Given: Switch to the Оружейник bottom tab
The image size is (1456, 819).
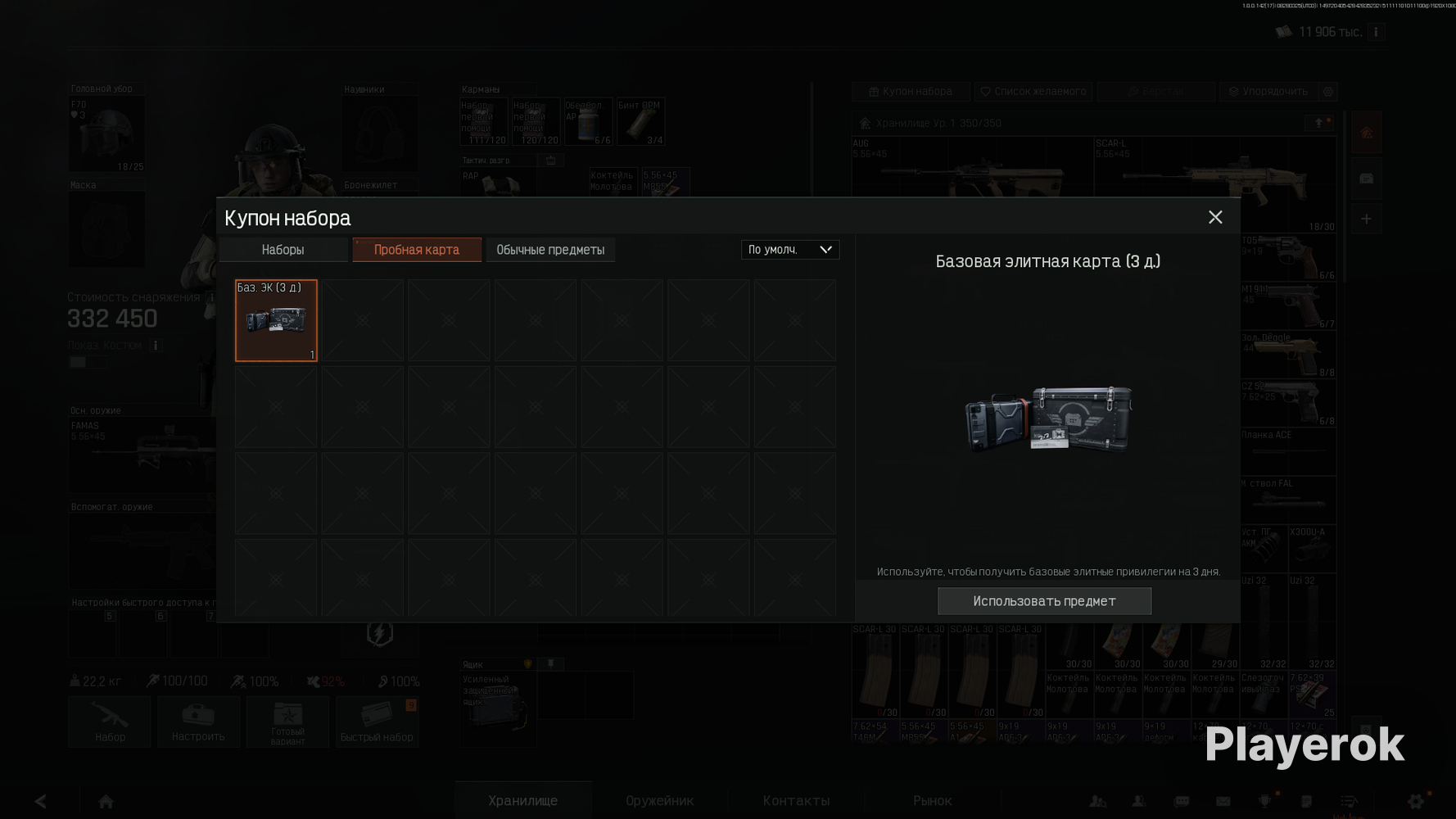Looking at the screenshot, I should point(660,800).
